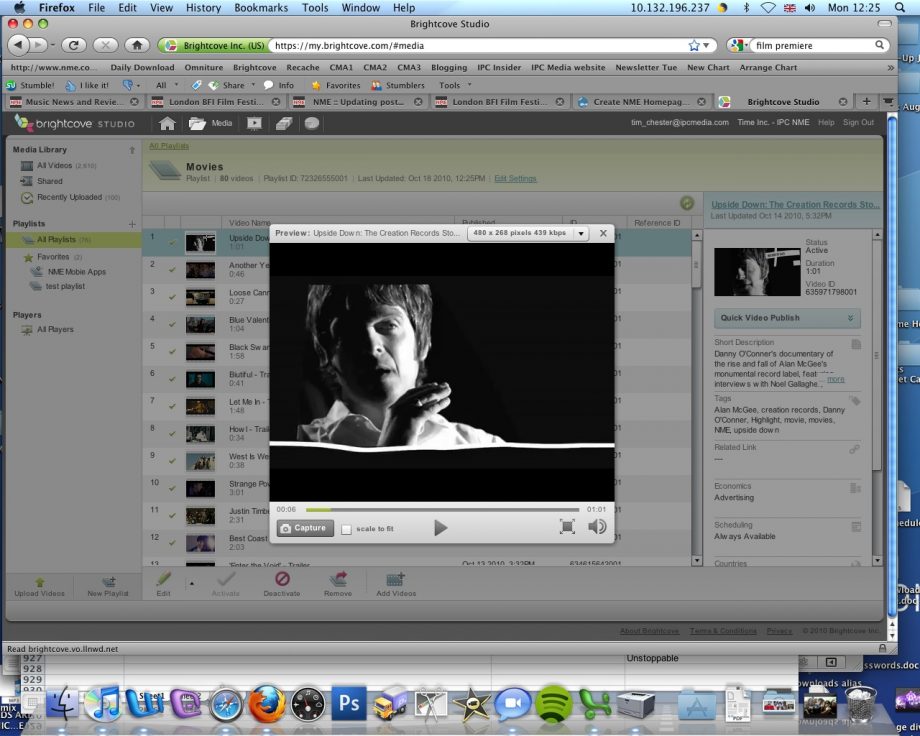
Task: Add a new playlist with plus icon
Action: [132, 224]
